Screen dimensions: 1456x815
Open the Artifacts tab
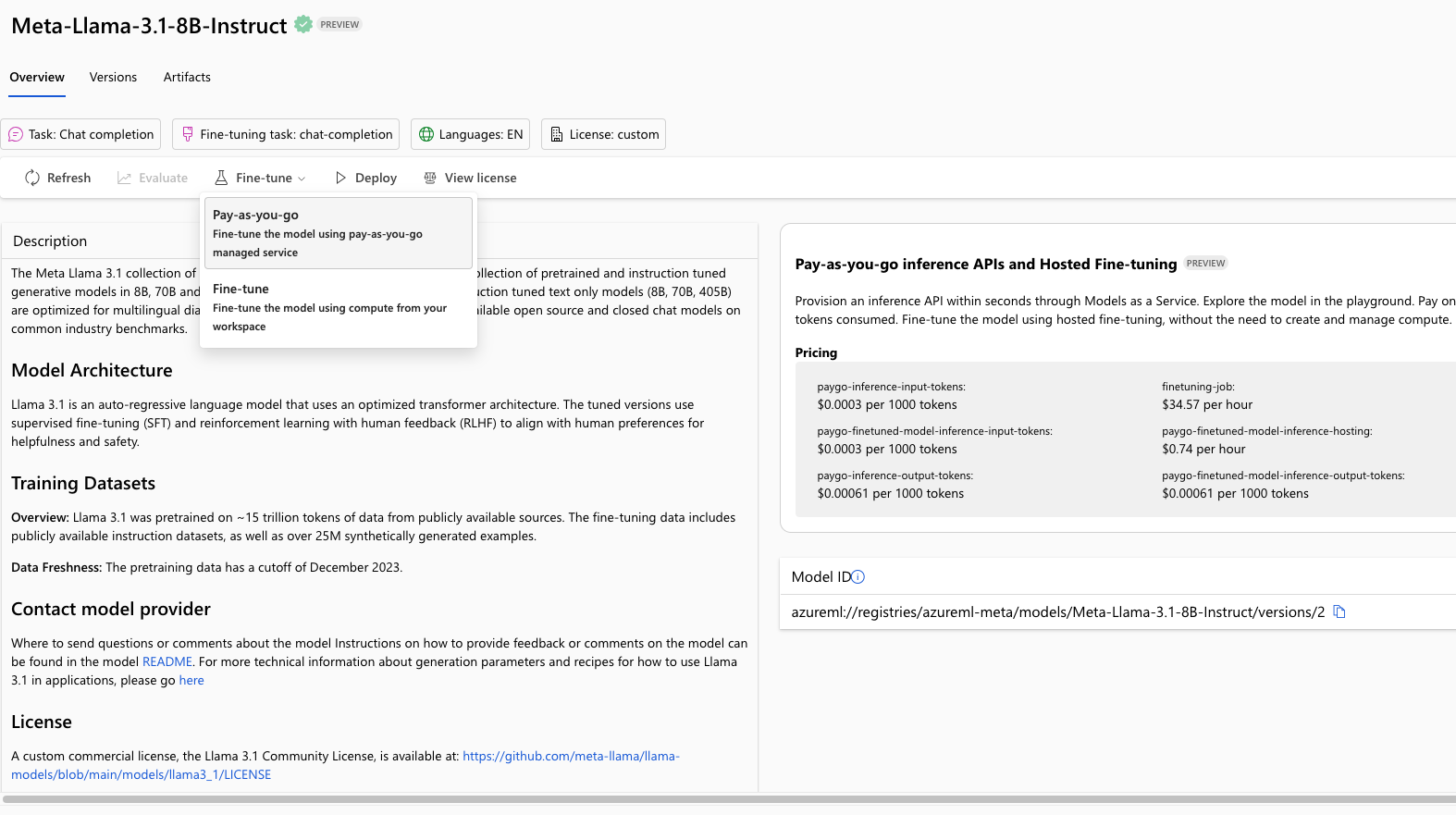[187, 77]
